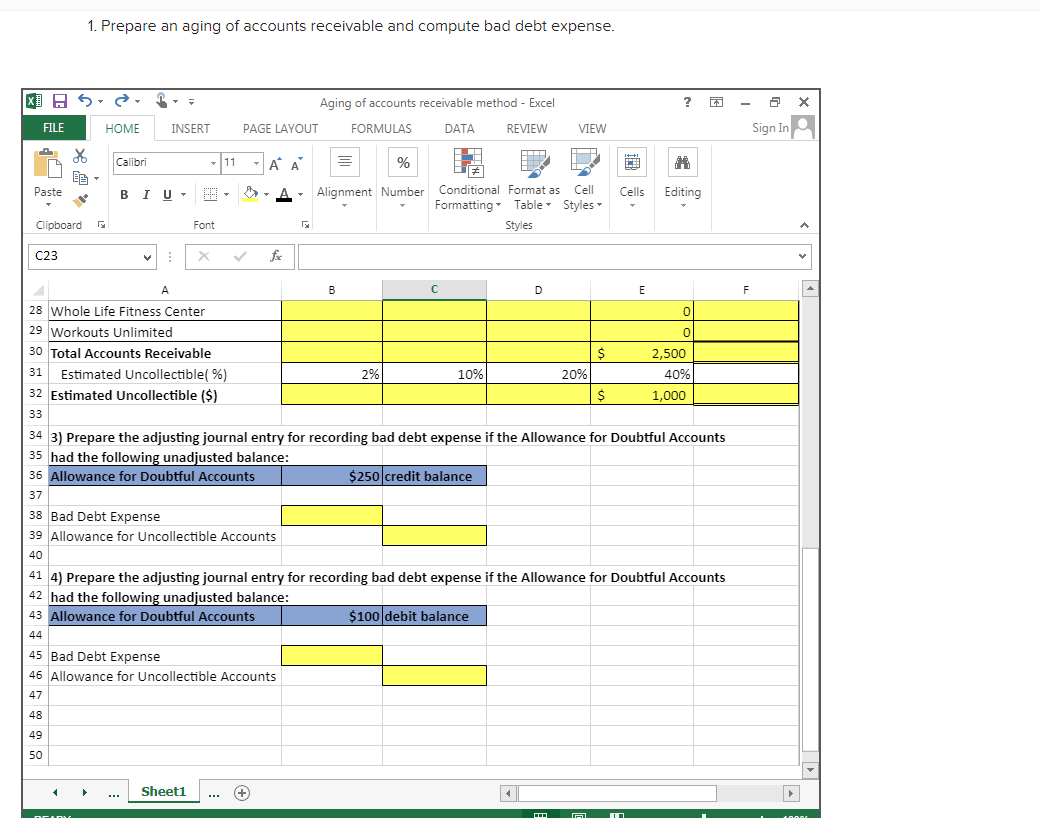Screen dimensions: 1040x832
Task: Select Bad Debt Expense yellow cell row 38
Action: click(x=332, y=516)
